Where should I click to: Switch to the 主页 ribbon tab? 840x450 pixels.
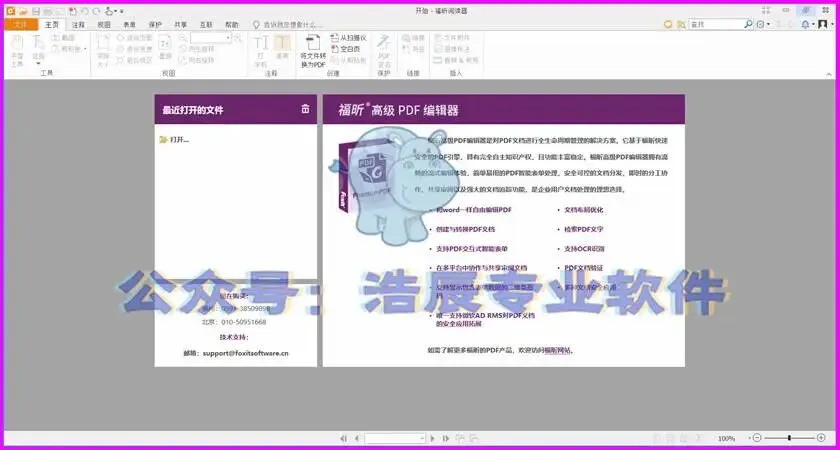pyautogui.click(x=52, y=25)
